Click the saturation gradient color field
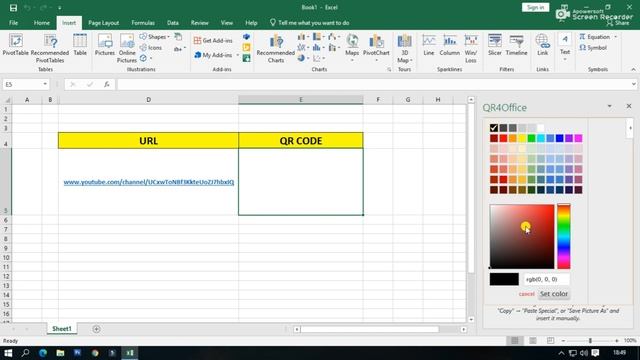 pyautogui.click(x=522, y=236)
